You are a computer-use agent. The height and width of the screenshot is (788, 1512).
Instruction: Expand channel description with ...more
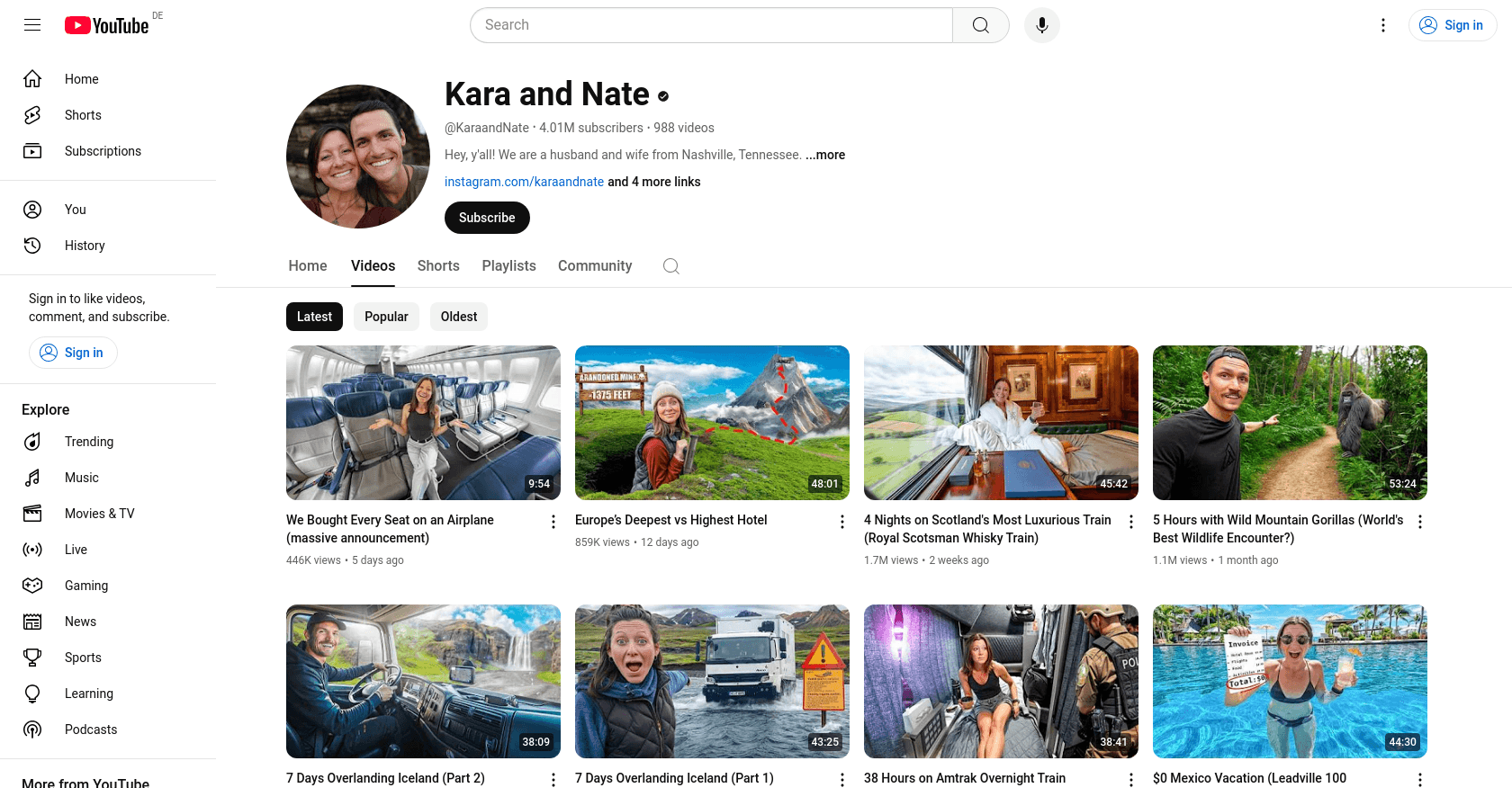[x=825, y=155]
